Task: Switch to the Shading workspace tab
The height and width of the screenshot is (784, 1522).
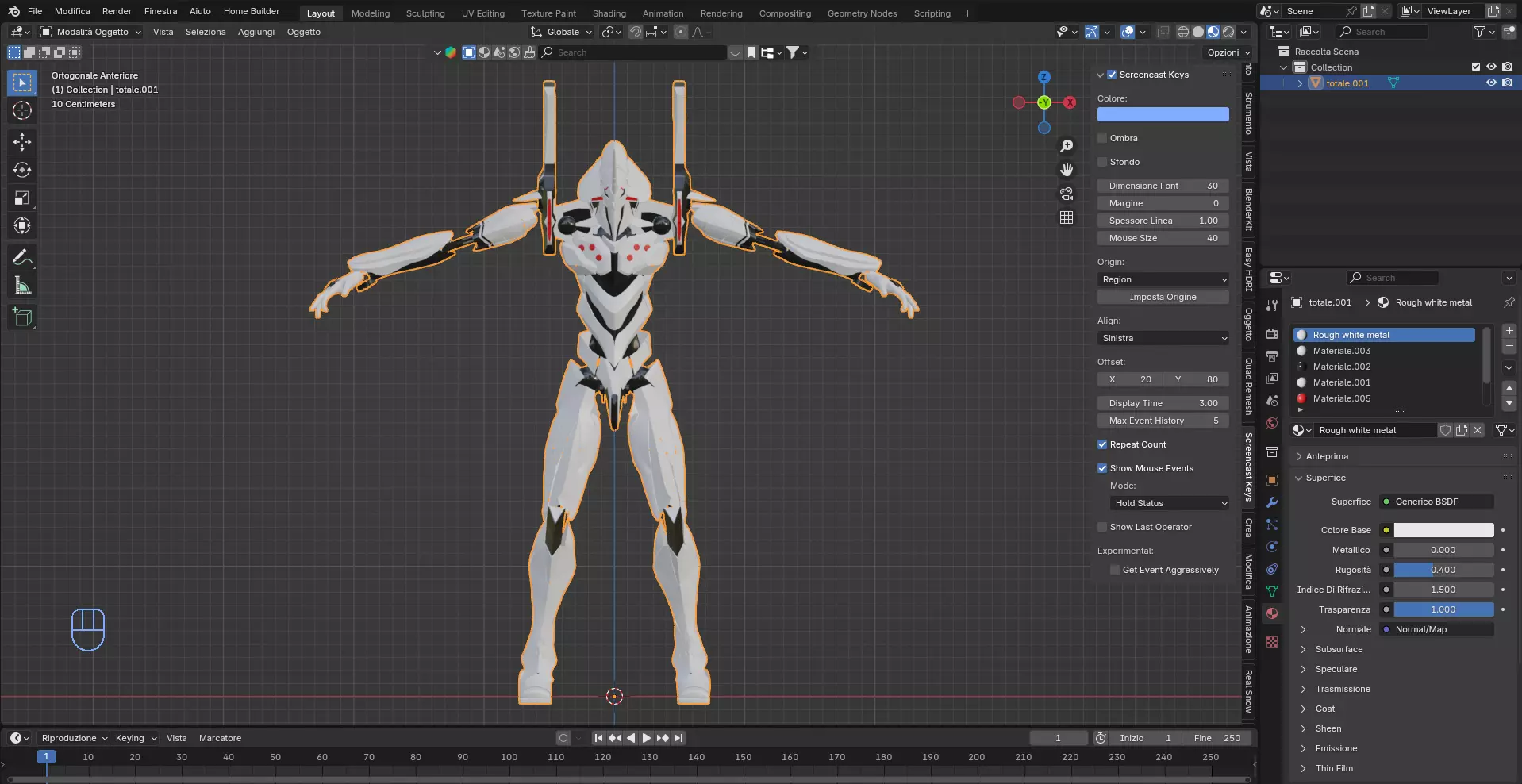Action: (609, 13)
